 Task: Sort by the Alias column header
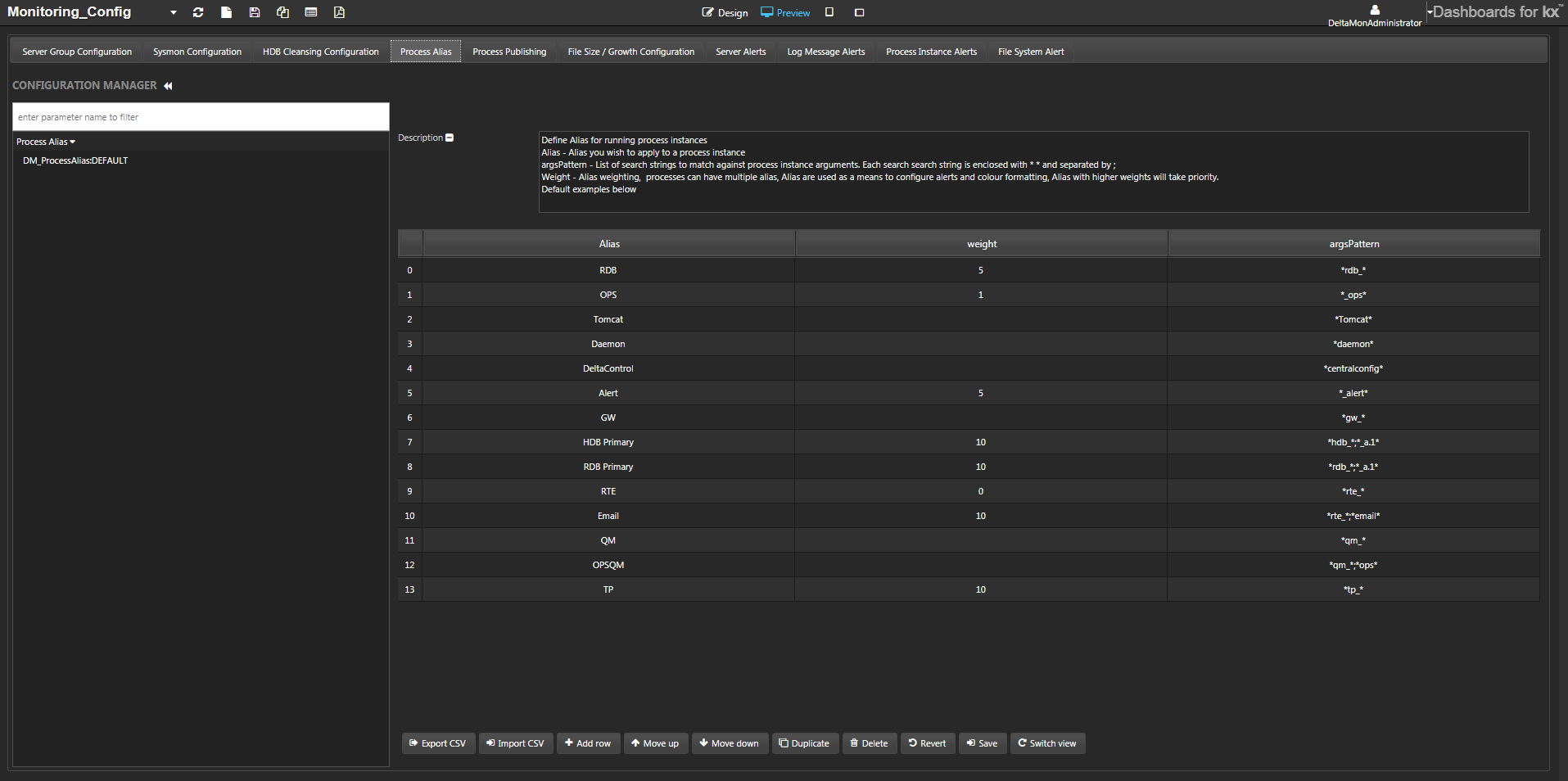coord(609,244)
